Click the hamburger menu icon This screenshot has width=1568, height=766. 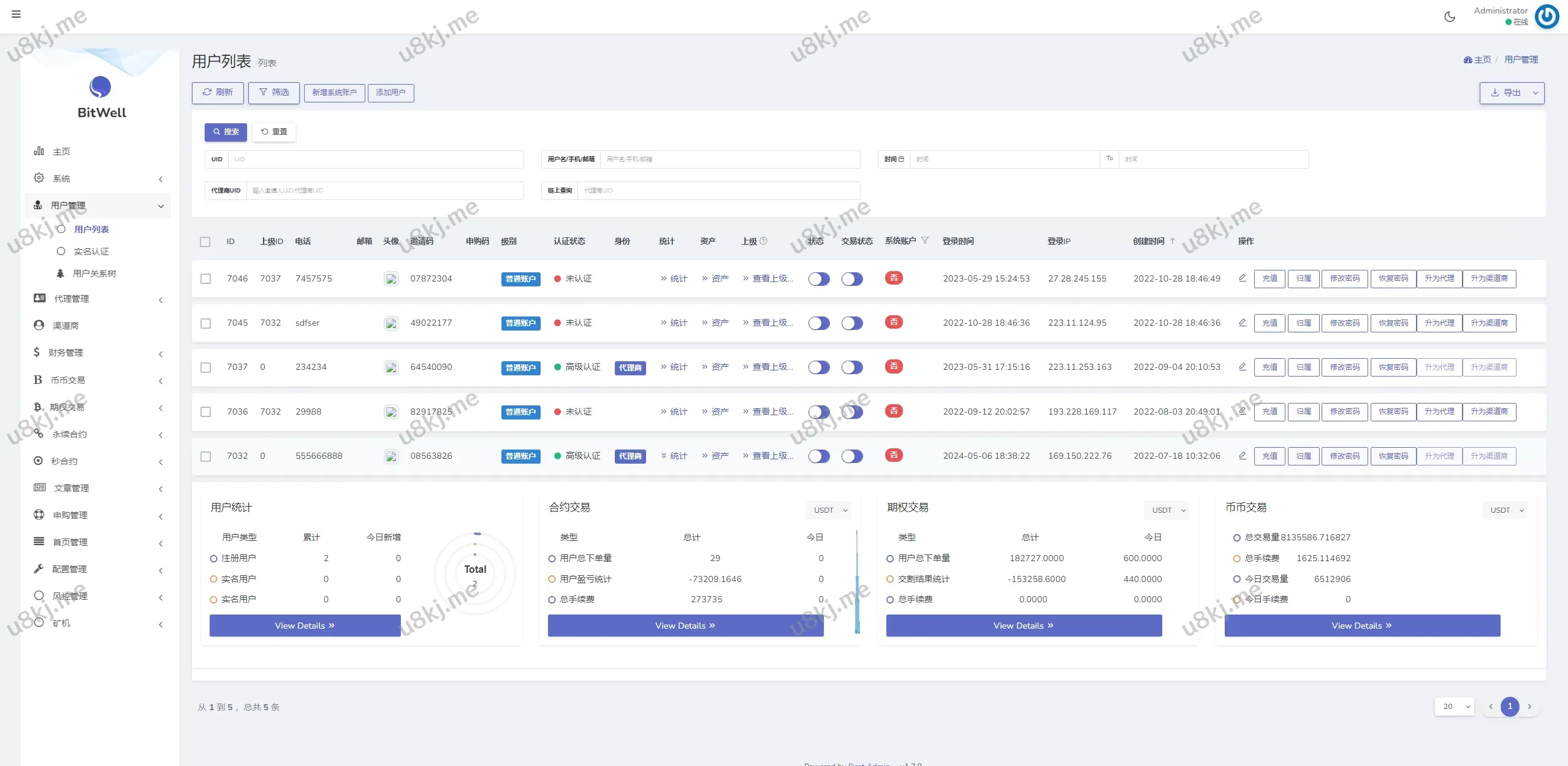(16, 14)
